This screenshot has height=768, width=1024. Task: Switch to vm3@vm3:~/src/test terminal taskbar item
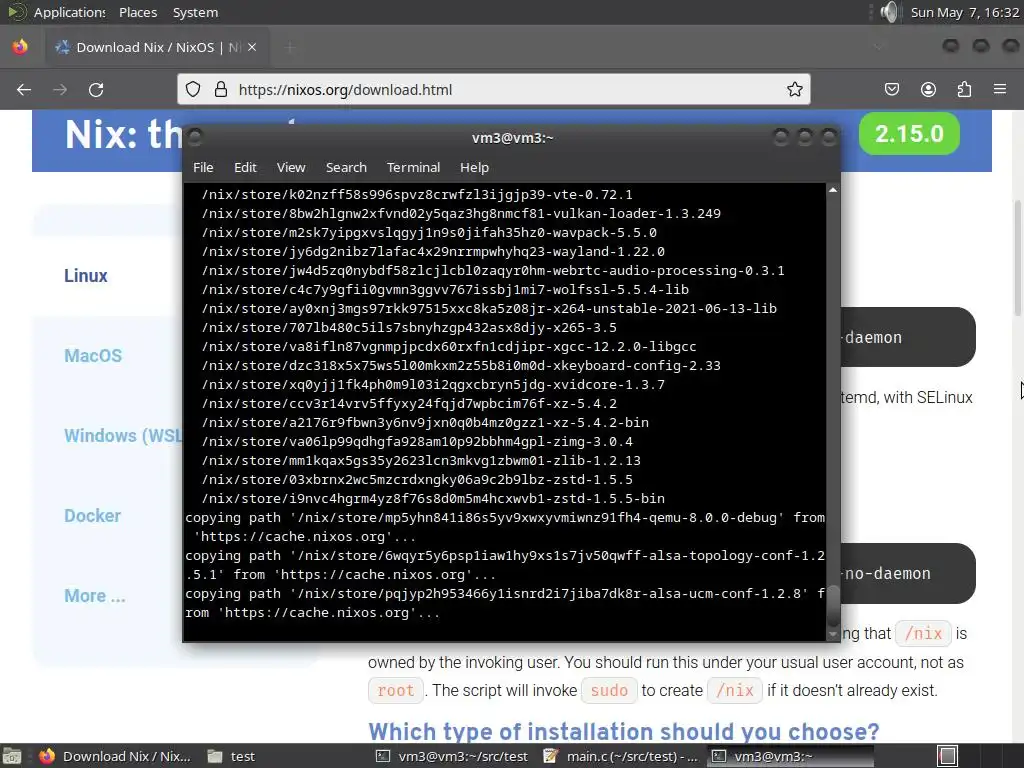click(453, 756)
